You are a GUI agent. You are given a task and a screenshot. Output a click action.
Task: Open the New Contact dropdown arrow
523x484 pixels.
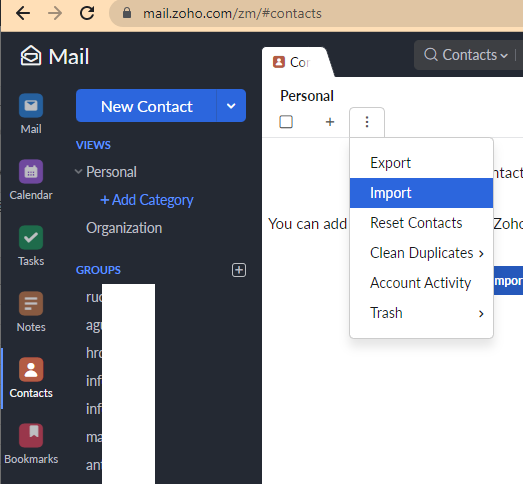tap(231, 106)
